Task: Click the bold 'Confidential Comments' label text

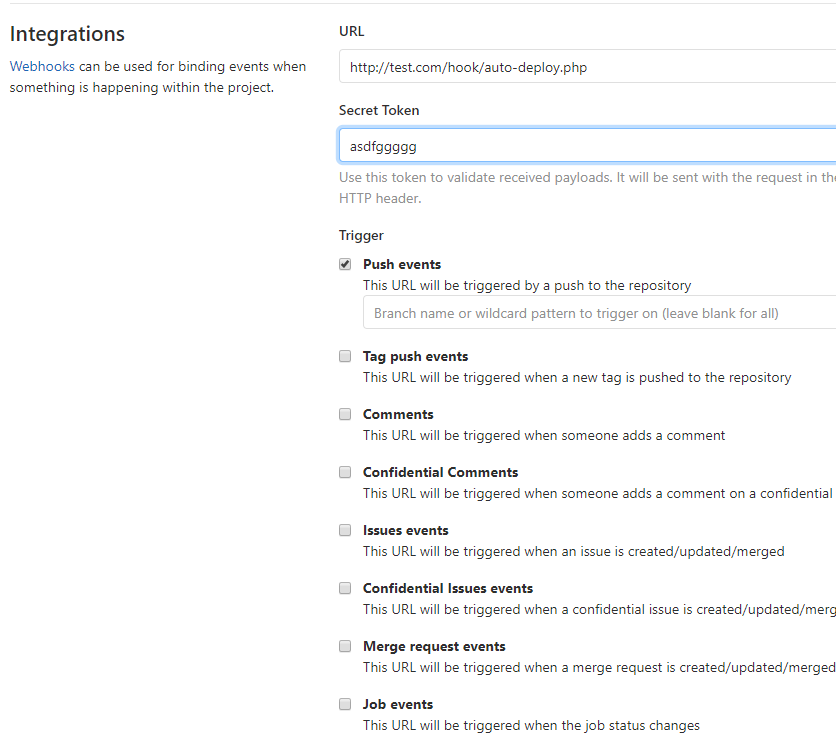Action: [x=440, y=472]
